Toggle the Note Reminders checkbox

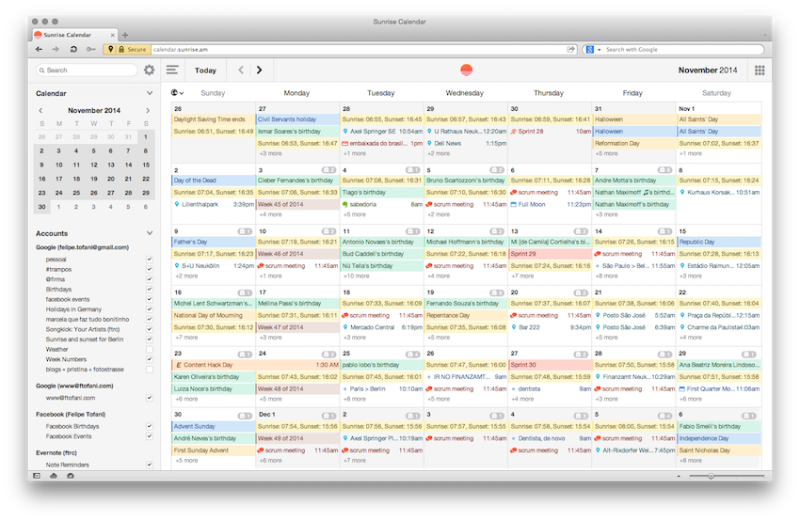149,465
